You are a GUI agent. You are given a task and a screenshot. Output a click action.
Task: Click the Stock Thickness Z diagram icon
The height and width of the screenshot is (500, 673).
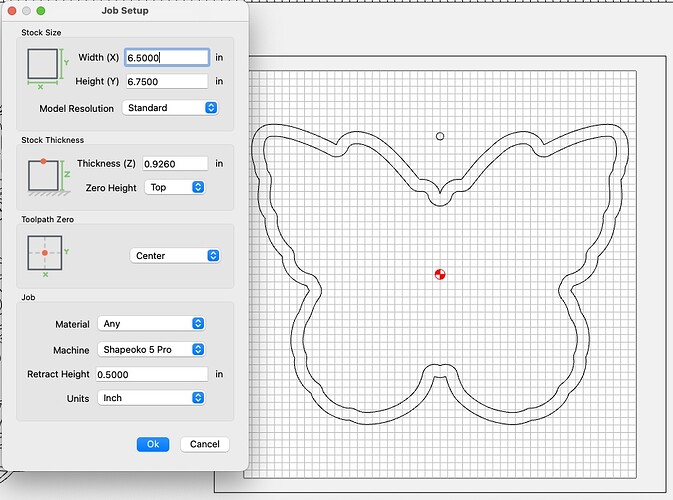tap(46, 175)
